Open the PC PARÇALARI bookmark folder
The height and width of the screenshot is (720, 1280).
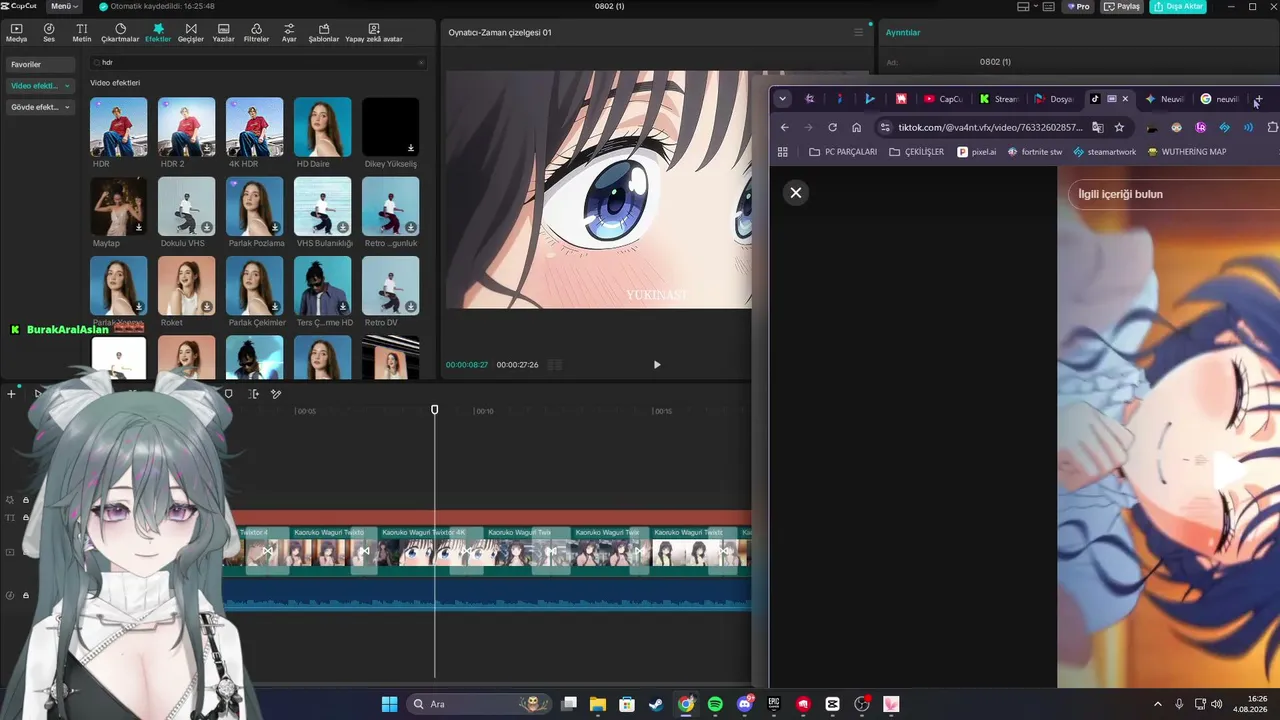point(842,152)
